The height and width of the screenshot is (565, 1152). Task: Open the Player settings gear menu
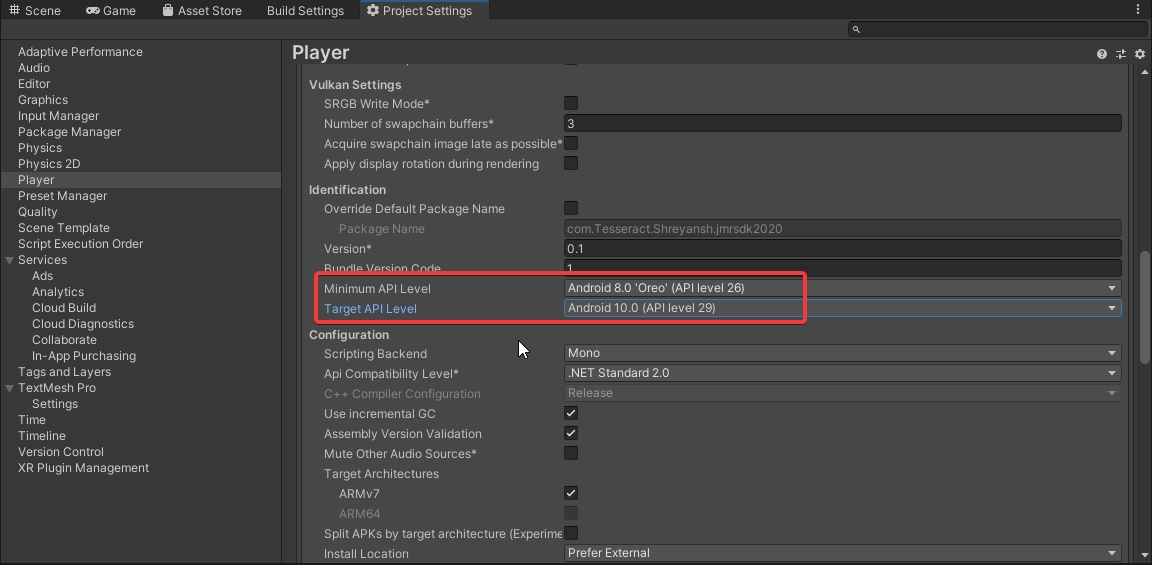point(1139,54)
